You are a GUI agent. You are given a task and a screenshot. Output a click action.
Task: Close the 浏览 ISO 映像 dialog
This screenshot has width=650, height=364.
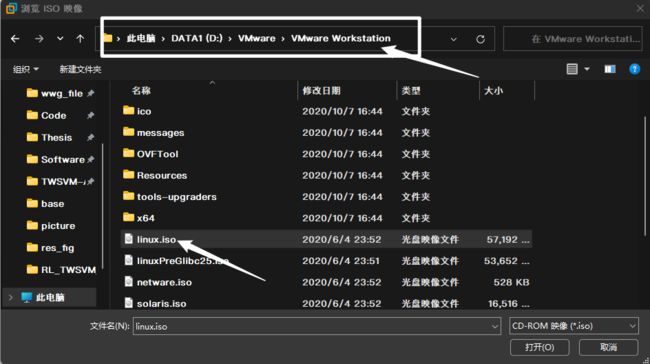pyautogui.click(x=640, y=8)
